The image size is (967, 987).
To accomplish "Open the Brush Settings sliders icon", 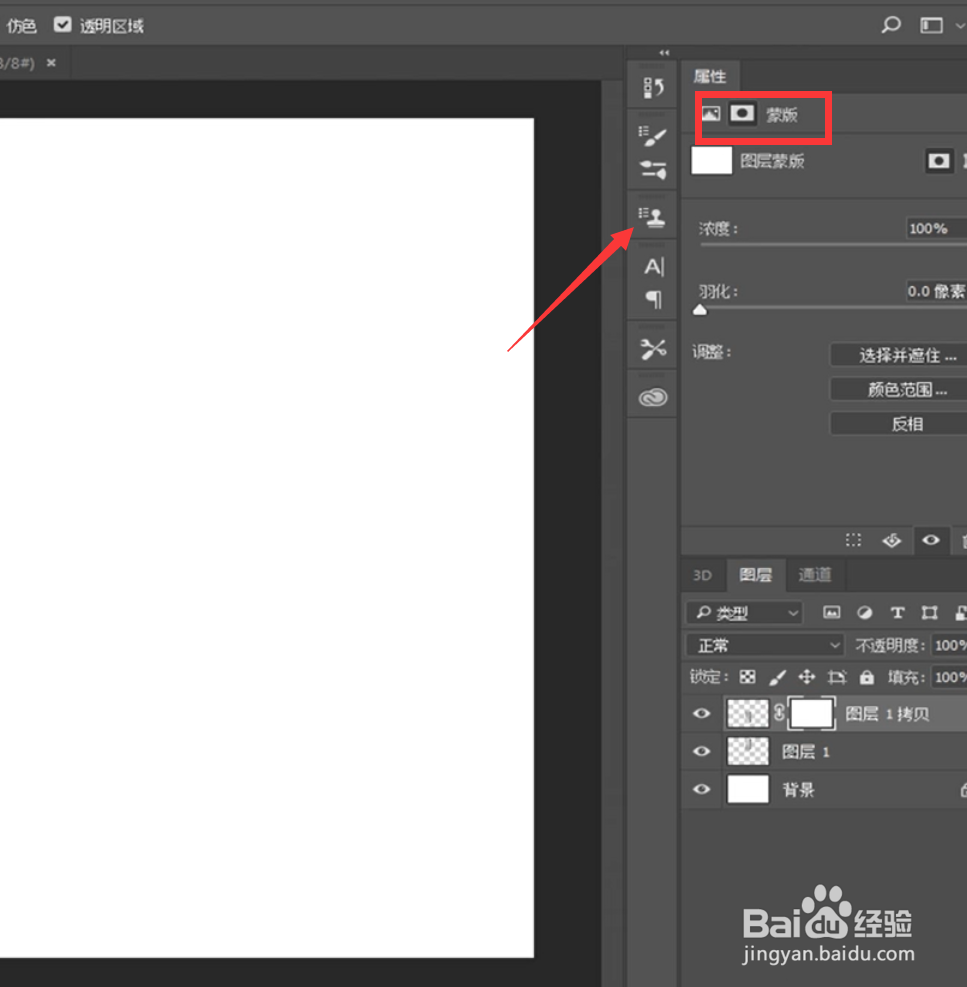I will 653,169.
